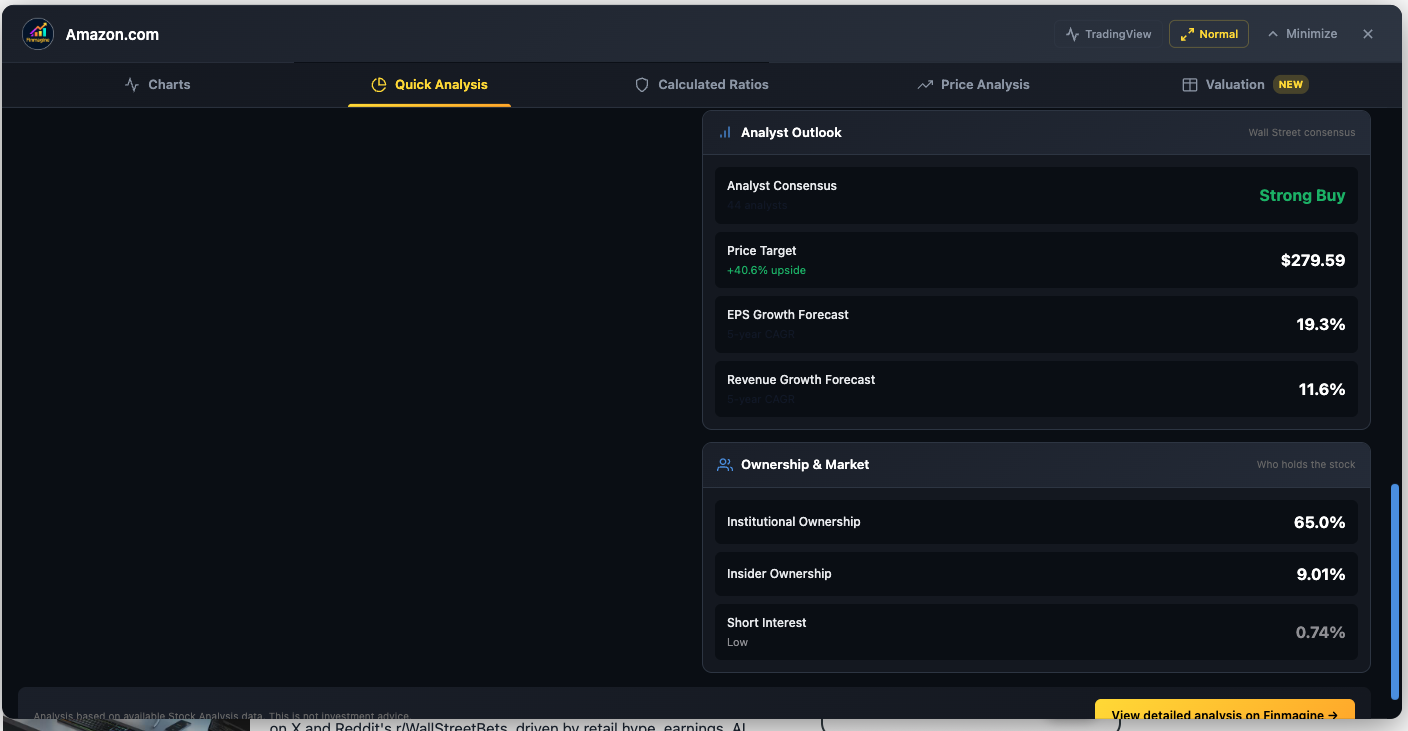Click View detailed analysis on Finmagine
This screenshot has width=1408, height=731.
click(x=1224, y=713)
